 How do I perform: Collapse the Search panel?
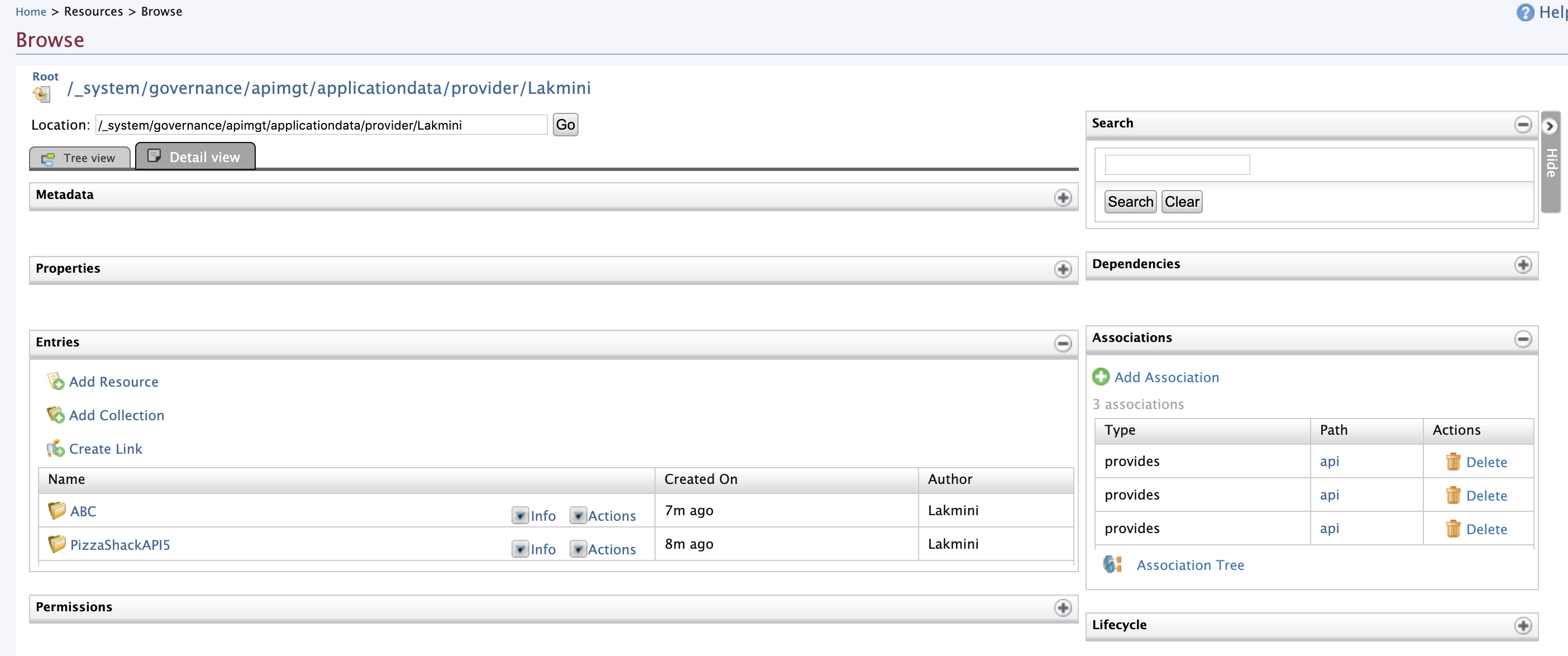click(1522, 125)
